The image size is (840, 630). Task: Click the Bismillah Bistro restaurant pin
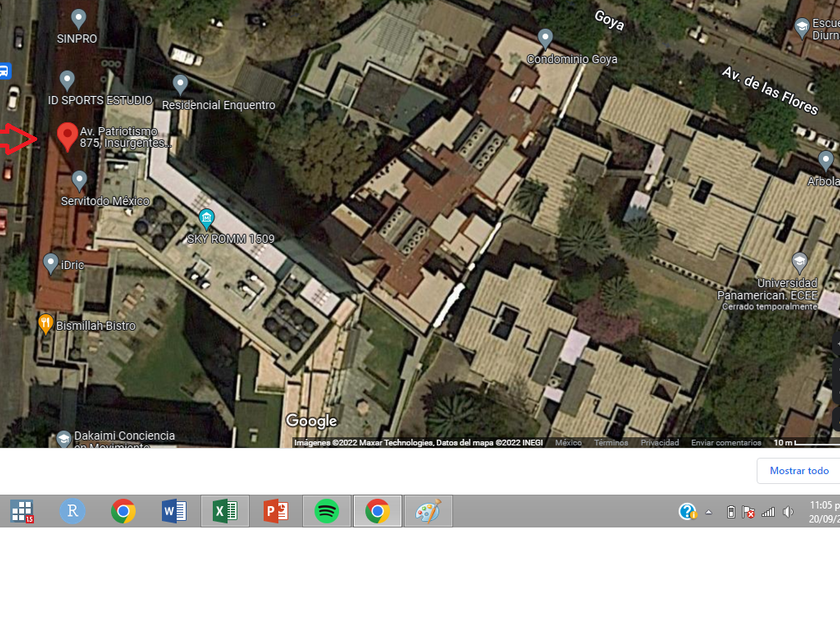46,323
